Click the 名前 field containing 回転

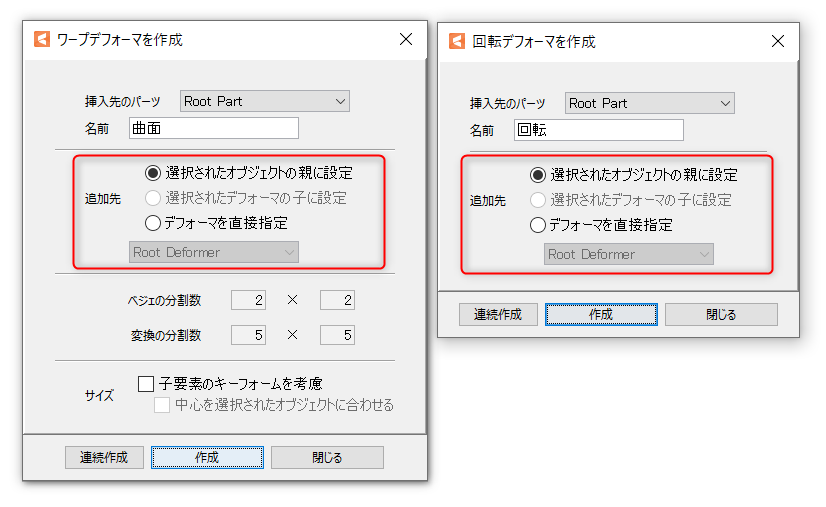click(x=599, y=130)
